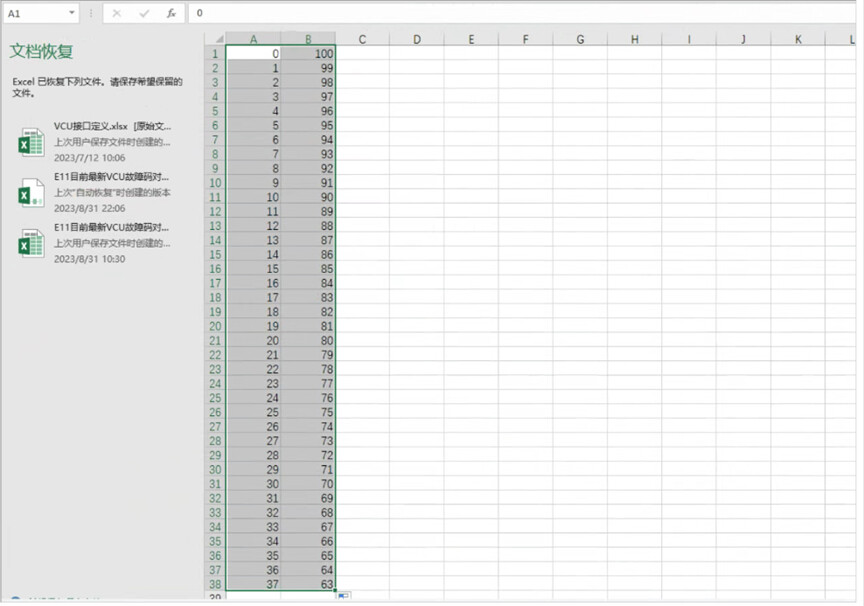Image resolution: width=864 pixels, height=606 pixels.
Task: Click cell B21 containing 80
Action: click(x=308, y=340)
